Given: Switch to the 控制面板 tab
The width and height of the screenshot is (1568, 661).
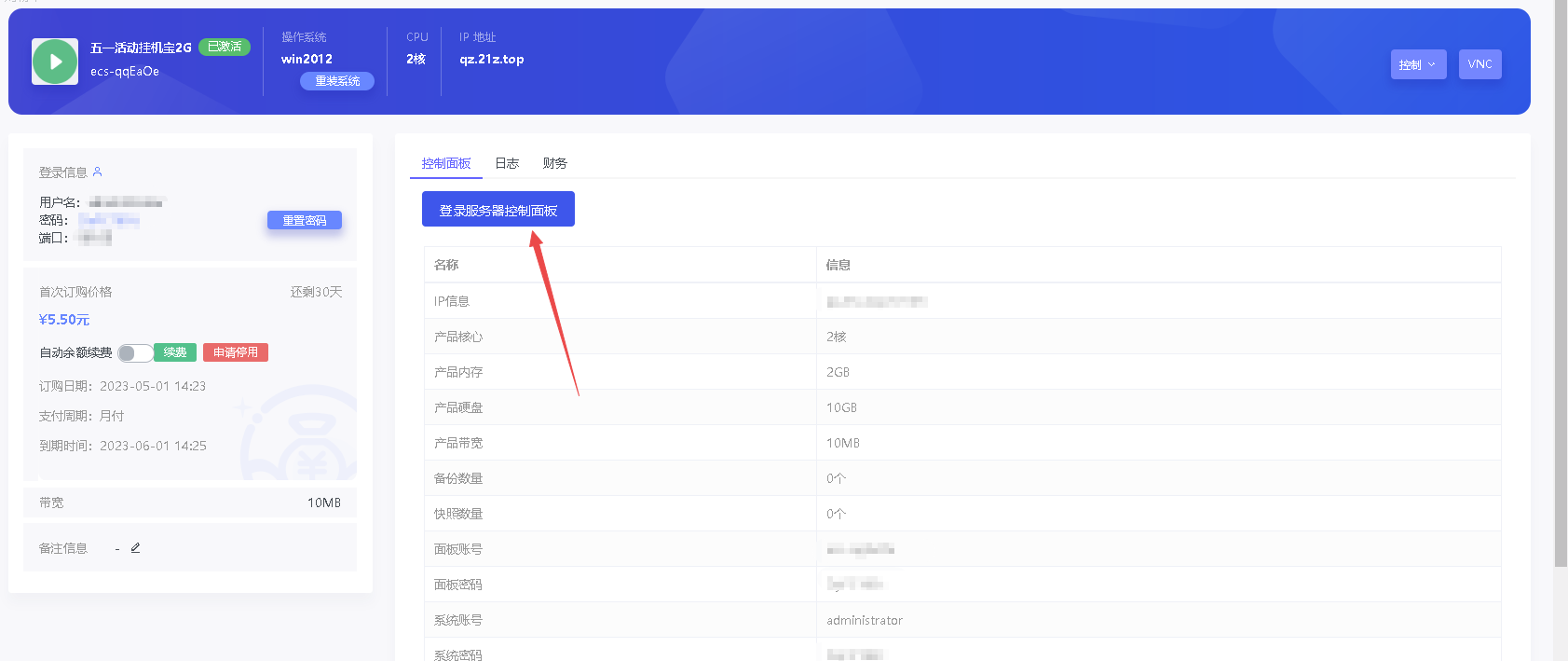Looking at the screenshot, I should tap(446, 163).
